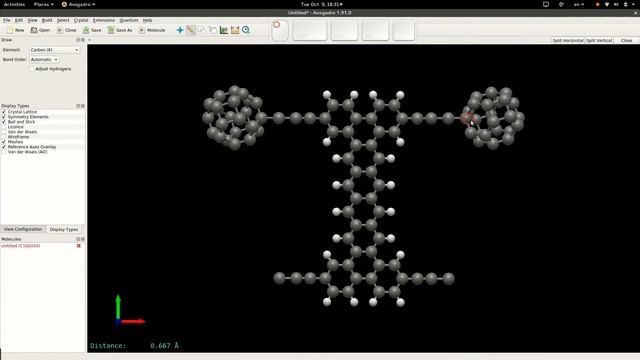This screenshot has width=640, height=360.
Task: Select the Untitled molecule entry
Action: click(20, 246)
